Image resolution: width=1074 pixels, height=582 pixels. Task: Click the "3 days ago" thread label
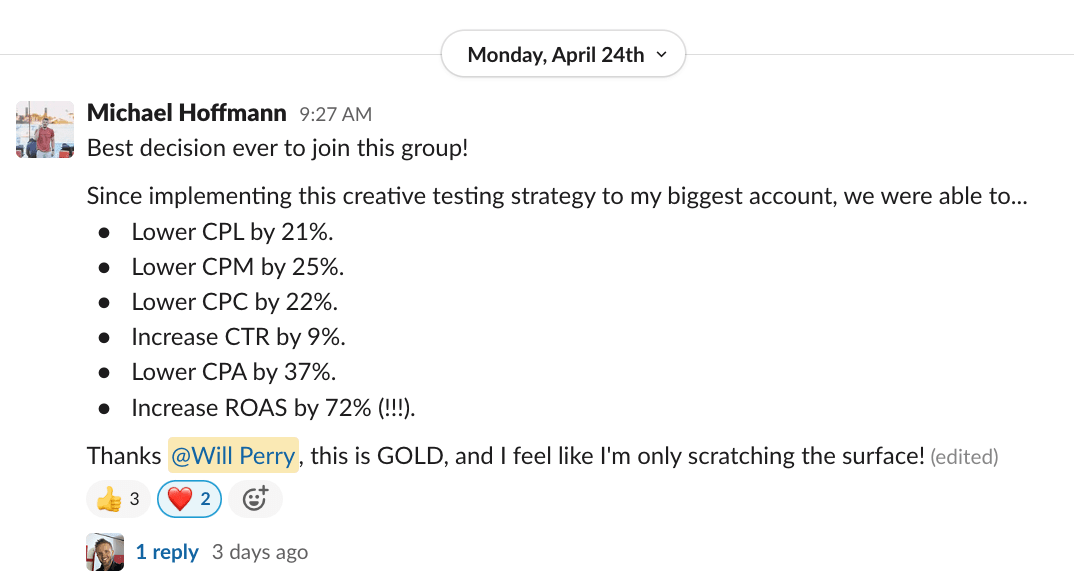[x=260, y=552]
